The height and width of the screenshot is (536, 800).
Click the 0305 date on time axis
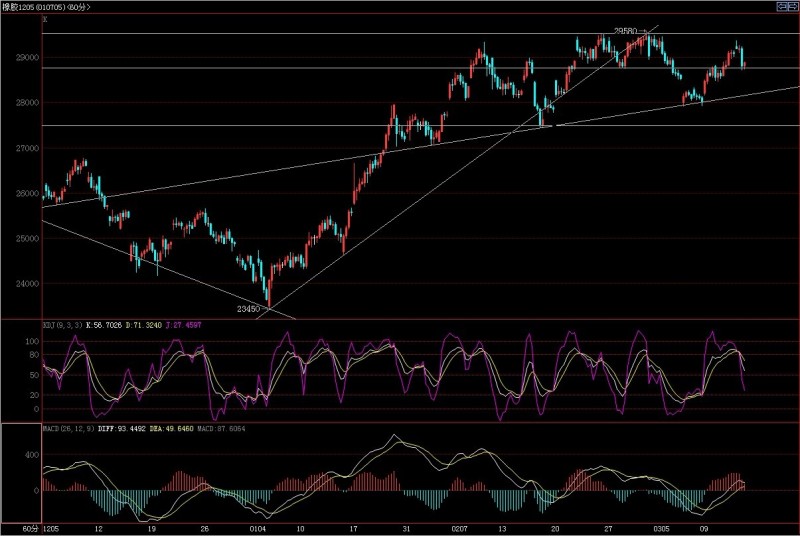pos(661,527)
